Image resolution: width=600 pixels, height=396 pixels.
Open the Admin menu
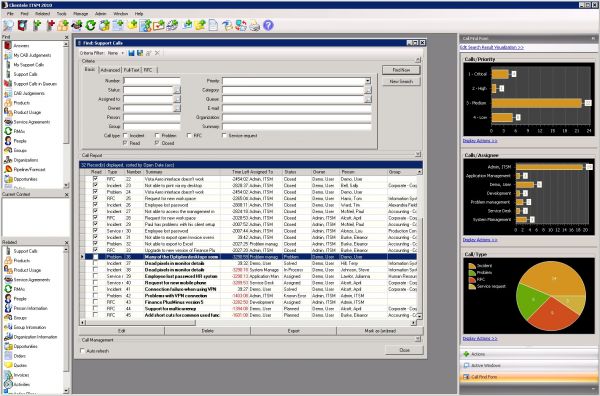point(101,13)
